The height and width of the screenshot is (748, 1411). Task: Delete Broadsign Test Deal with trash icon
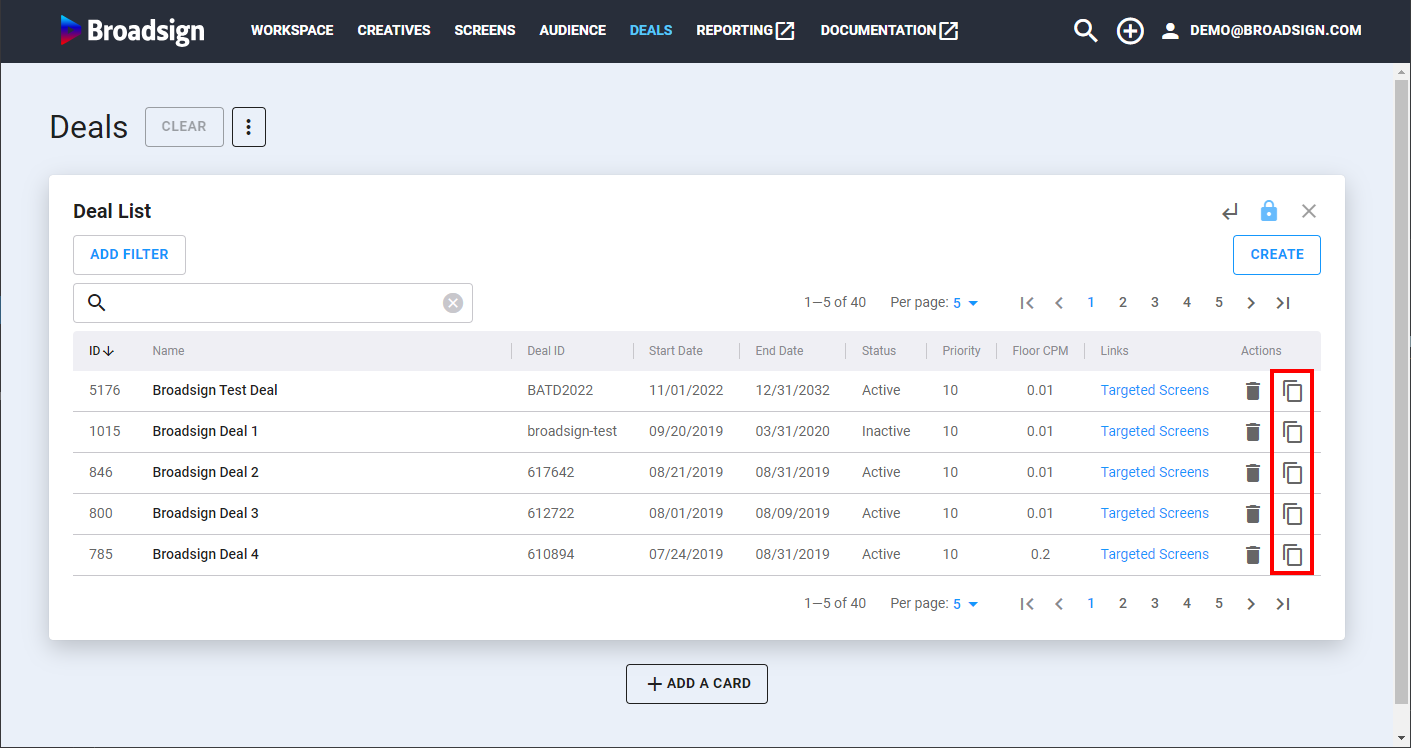[x=1253, y=391]
